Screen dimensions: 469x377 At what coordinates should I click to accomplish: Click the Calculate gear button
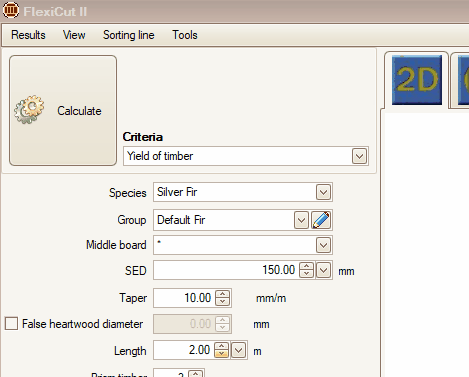tap(63, 110)
